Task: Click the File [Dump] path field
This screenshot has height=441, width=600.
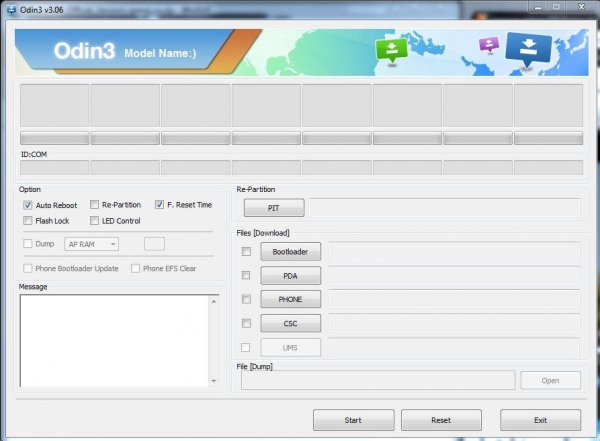Action: pyautogui.click(x=378, y=381)
